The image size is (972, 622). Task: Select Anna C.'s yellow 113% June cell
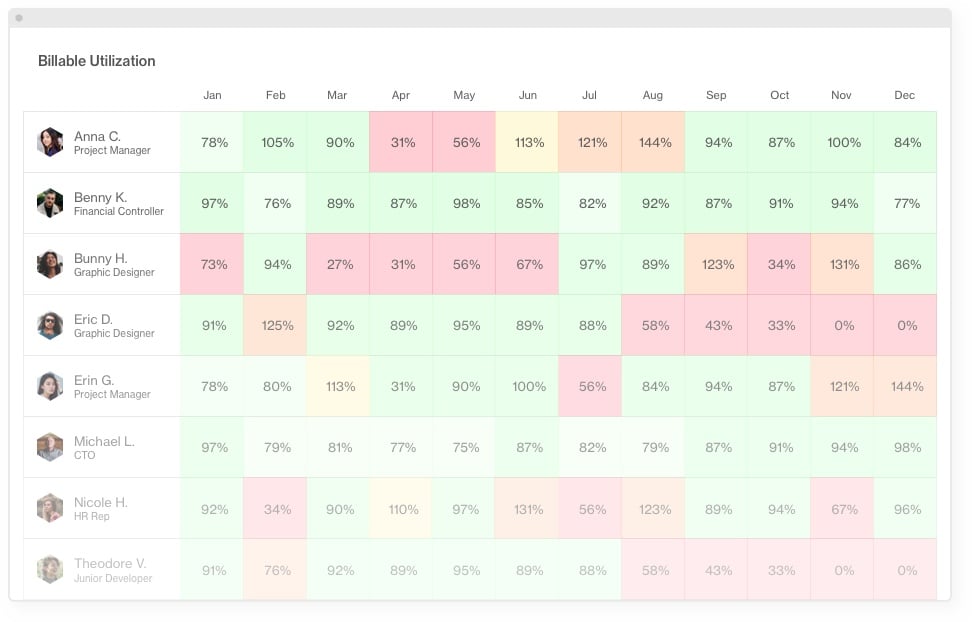[x=527, y=142]
